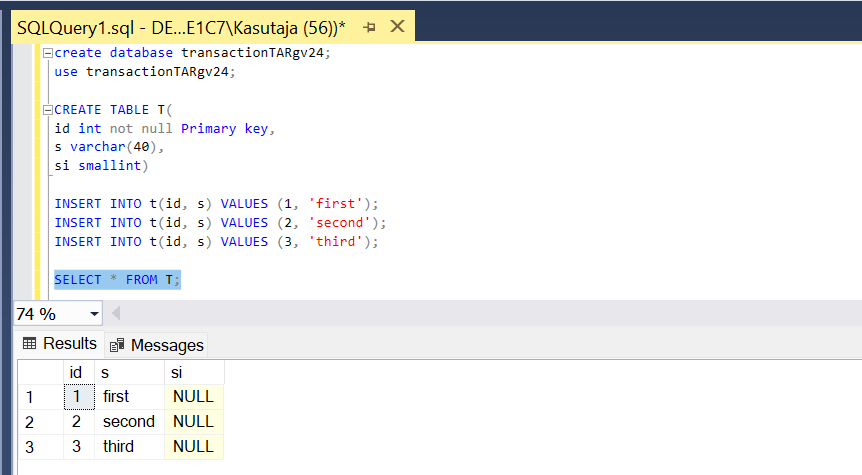
Task: Select the si column header
Action: pos(194,372)
